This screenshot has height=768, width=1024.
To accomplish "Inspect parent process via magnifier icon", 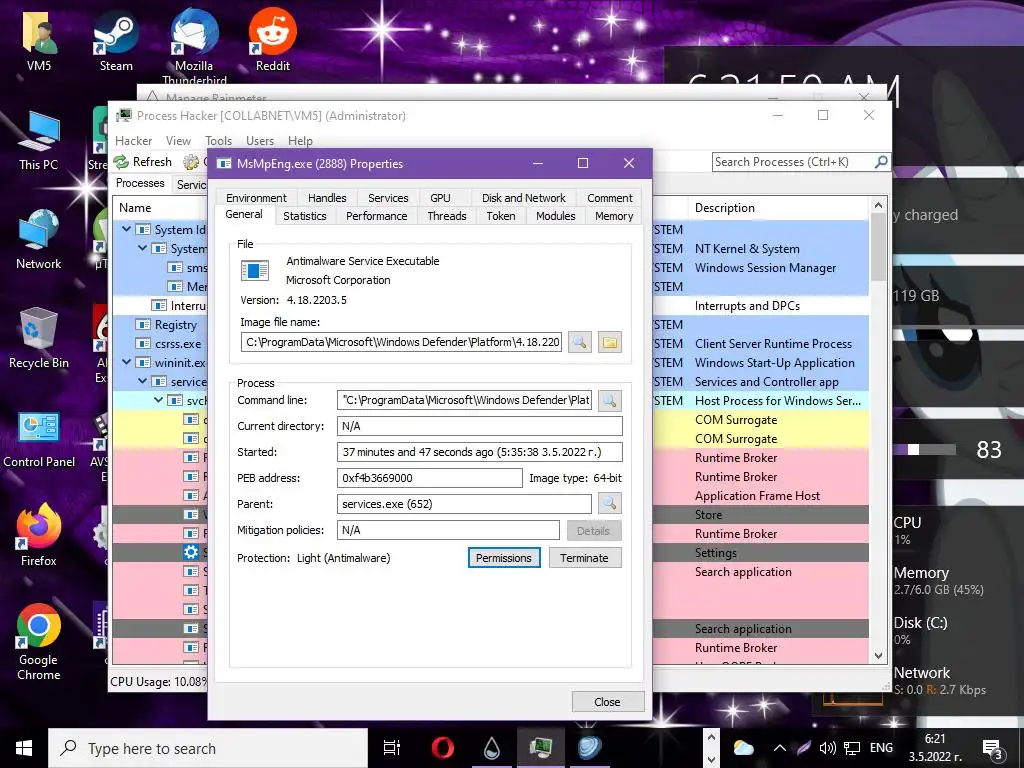I will [609, 504].
